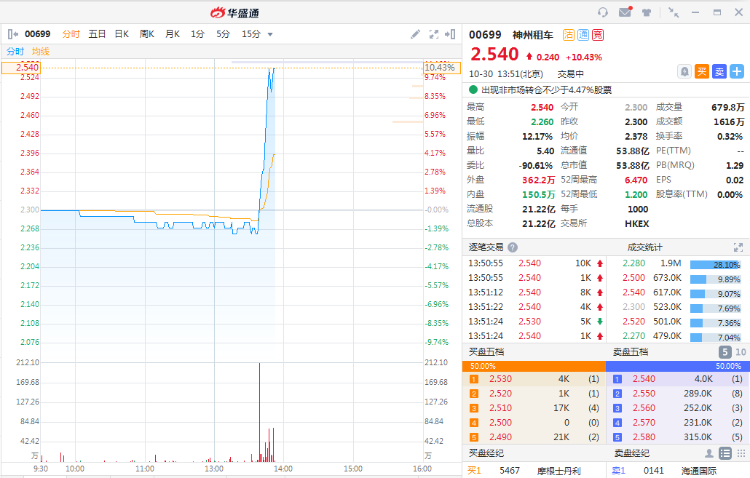750x478 pixels.
Task: Click the blue sell 卖 button
Action: click(719, 72)
